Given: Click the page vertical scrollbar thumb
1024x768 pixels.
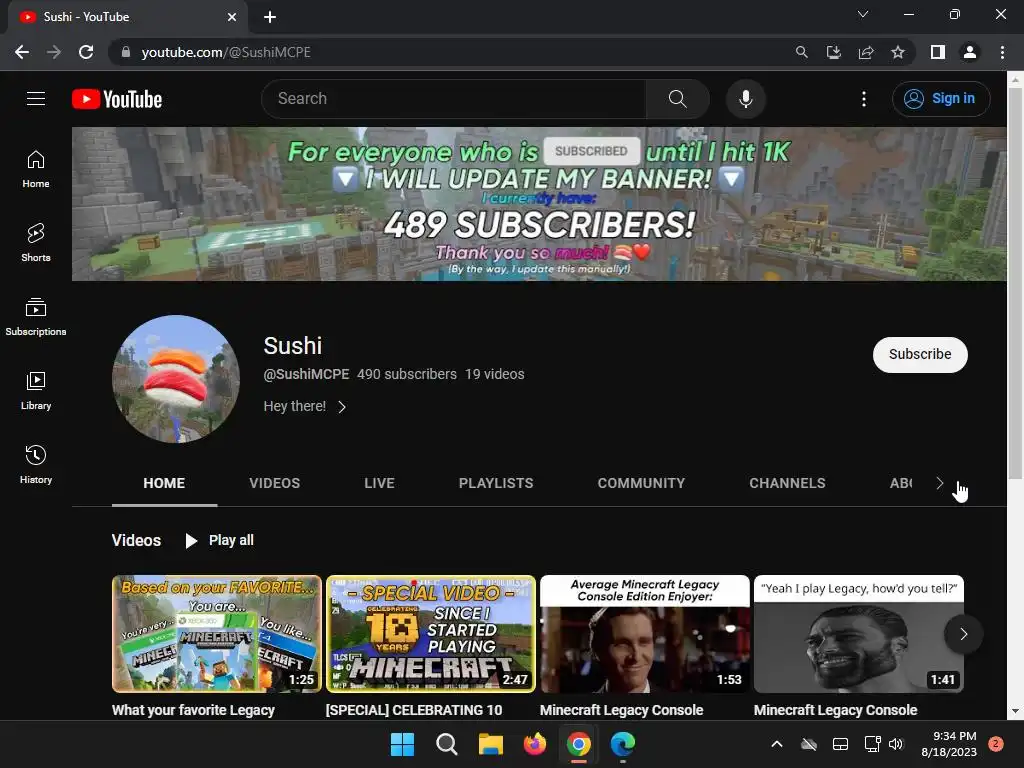Looking at the screenshot, I should (x=1015, y=284).
